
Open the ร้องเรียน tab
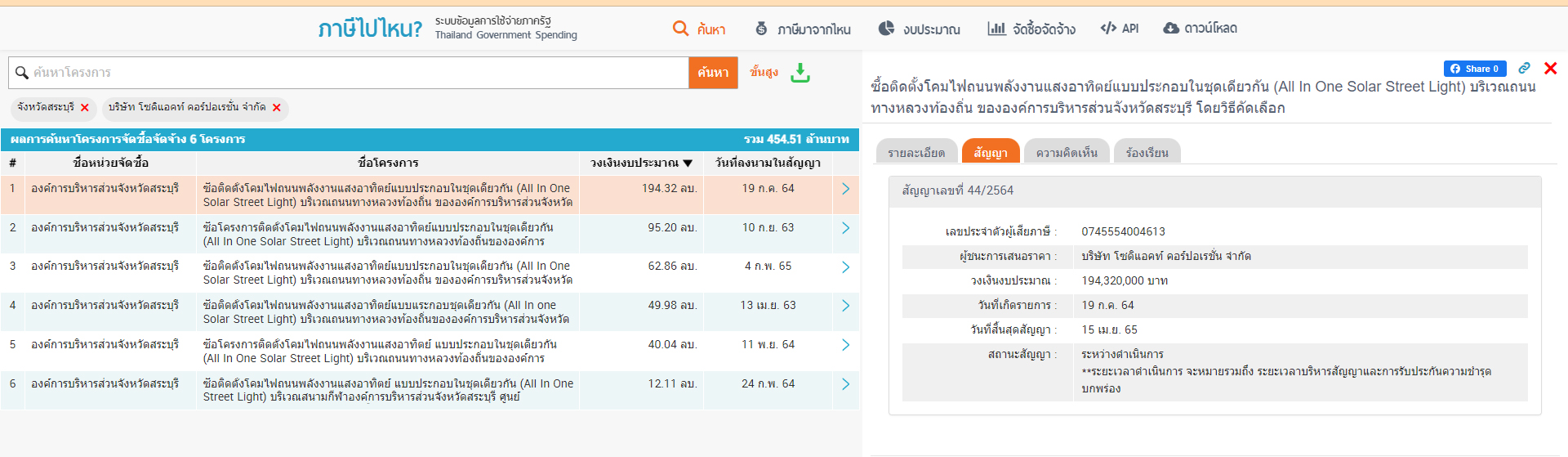click(x=1147, y=153)
